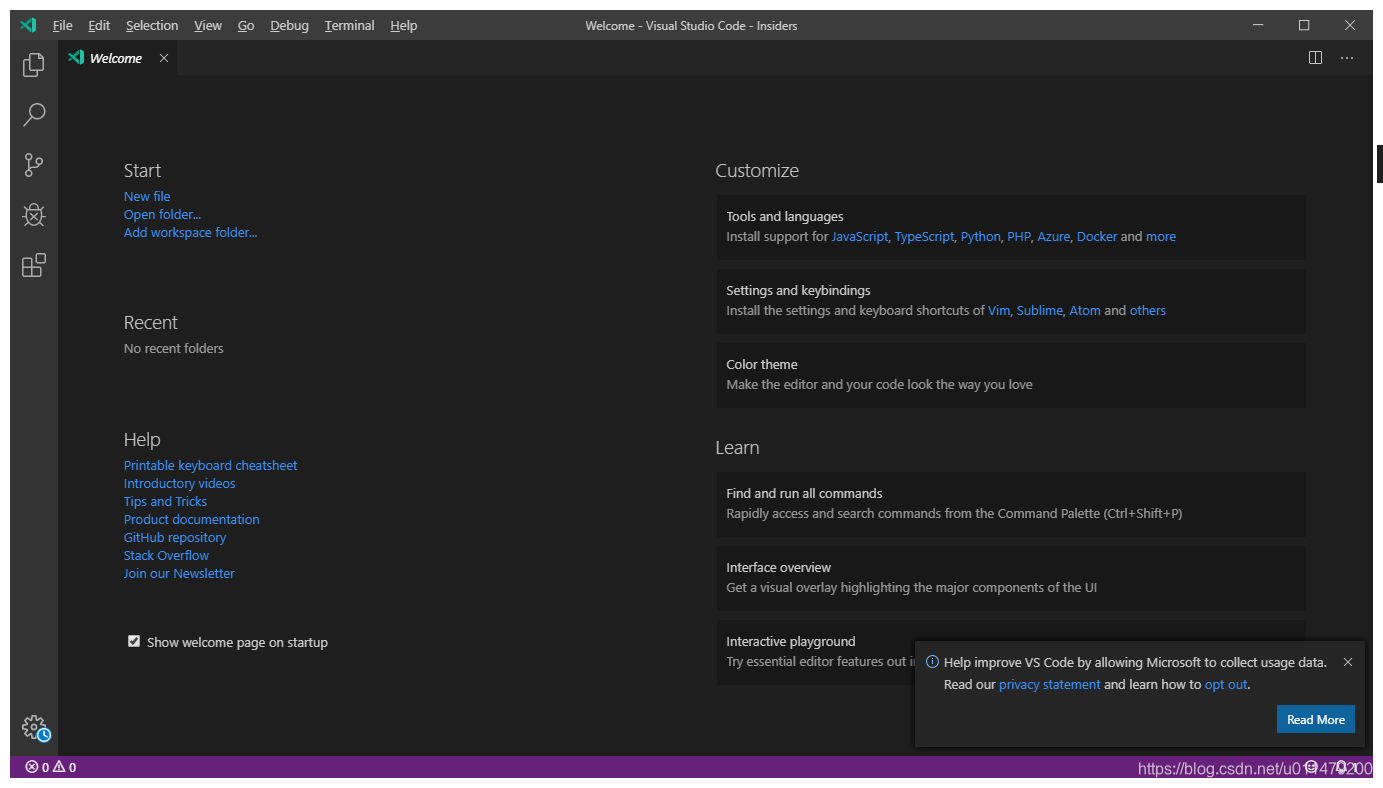1383x788 pixels.
Task: Open the Explorer view in activity bar
Action: click(x=34, y=65)
